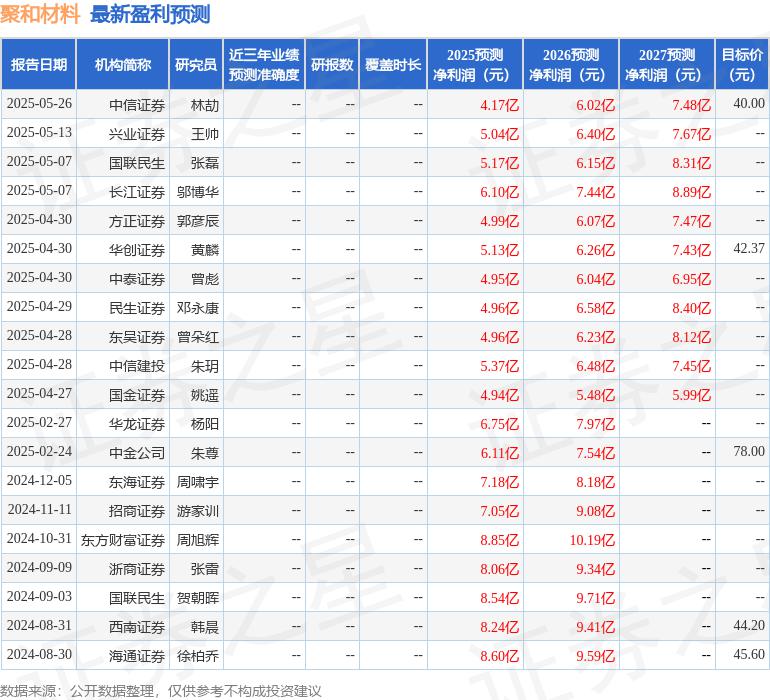Click the 6.95亿 2027 forecast value
The height and width of the screenshot is (700, 770).
point(691,279)
